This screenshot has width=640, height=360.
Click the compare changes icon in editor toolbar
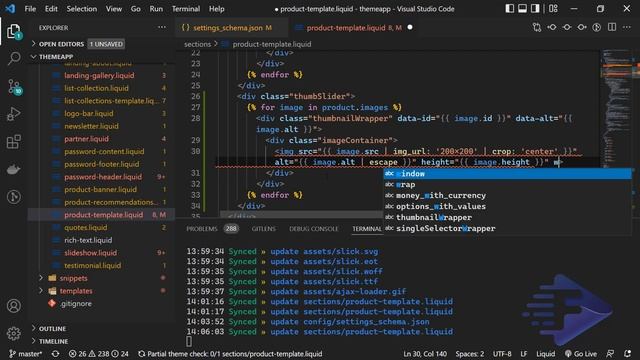[x=537, y=27]
